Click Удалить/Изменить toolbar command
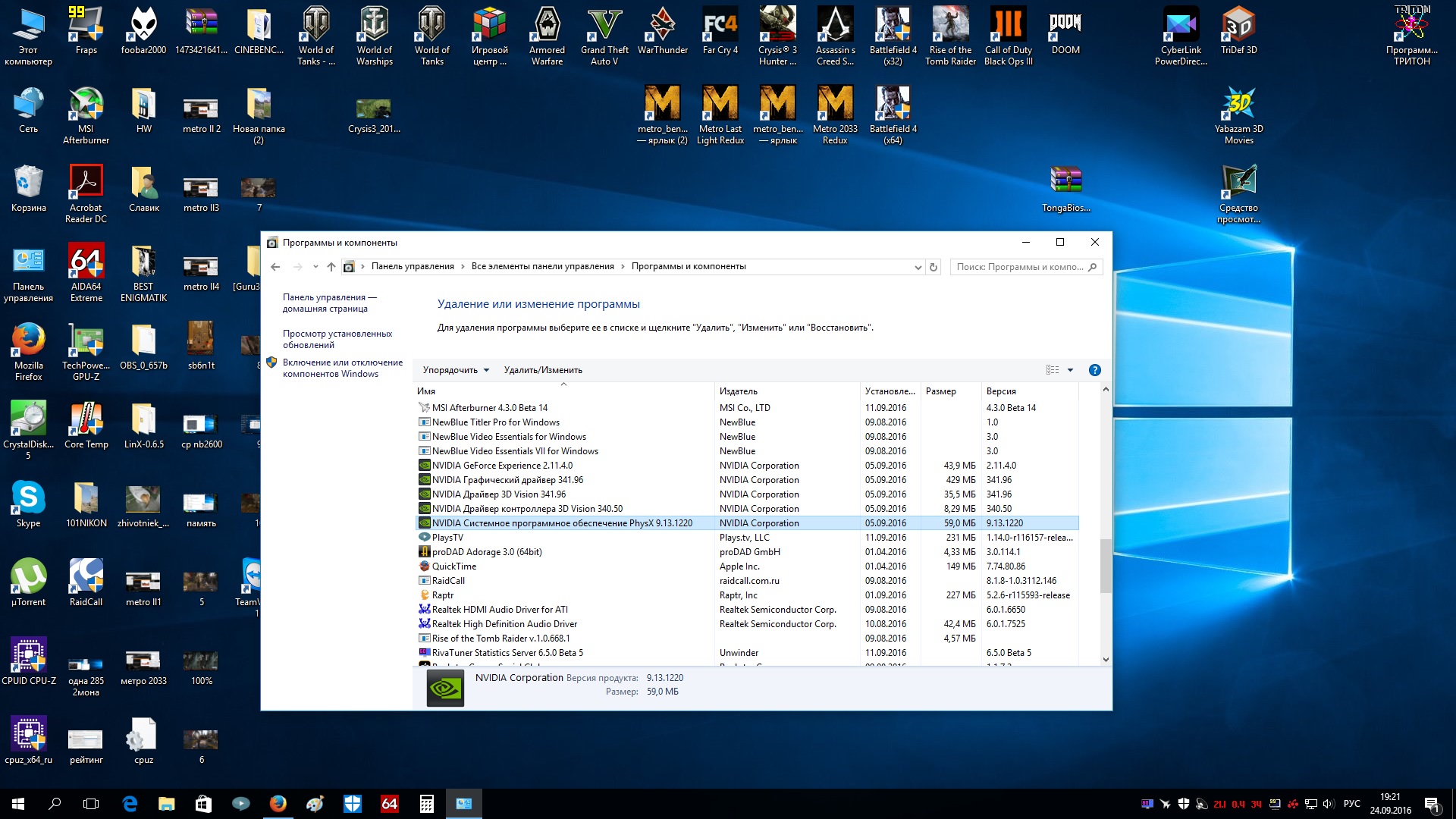This screenshot has width=1456, height=819. [x=543, y=370]
